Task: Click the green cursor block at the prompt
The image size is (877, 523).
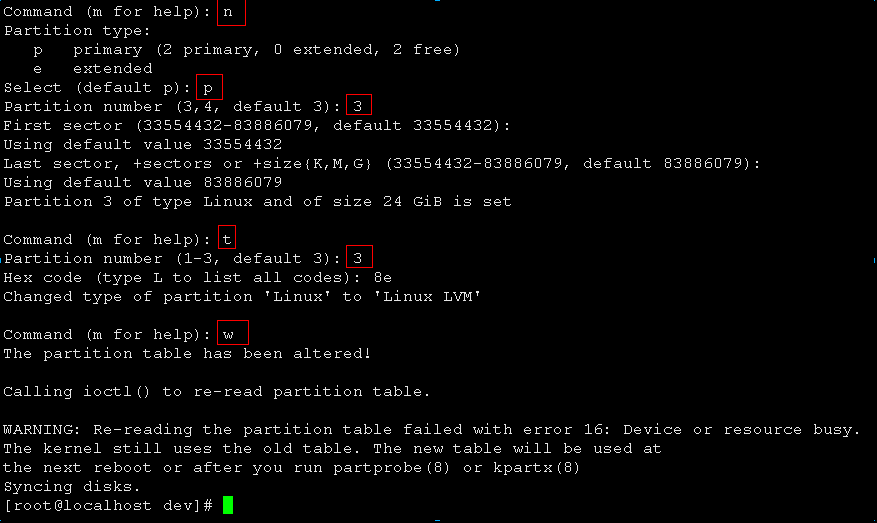Action: click(228, 505)
